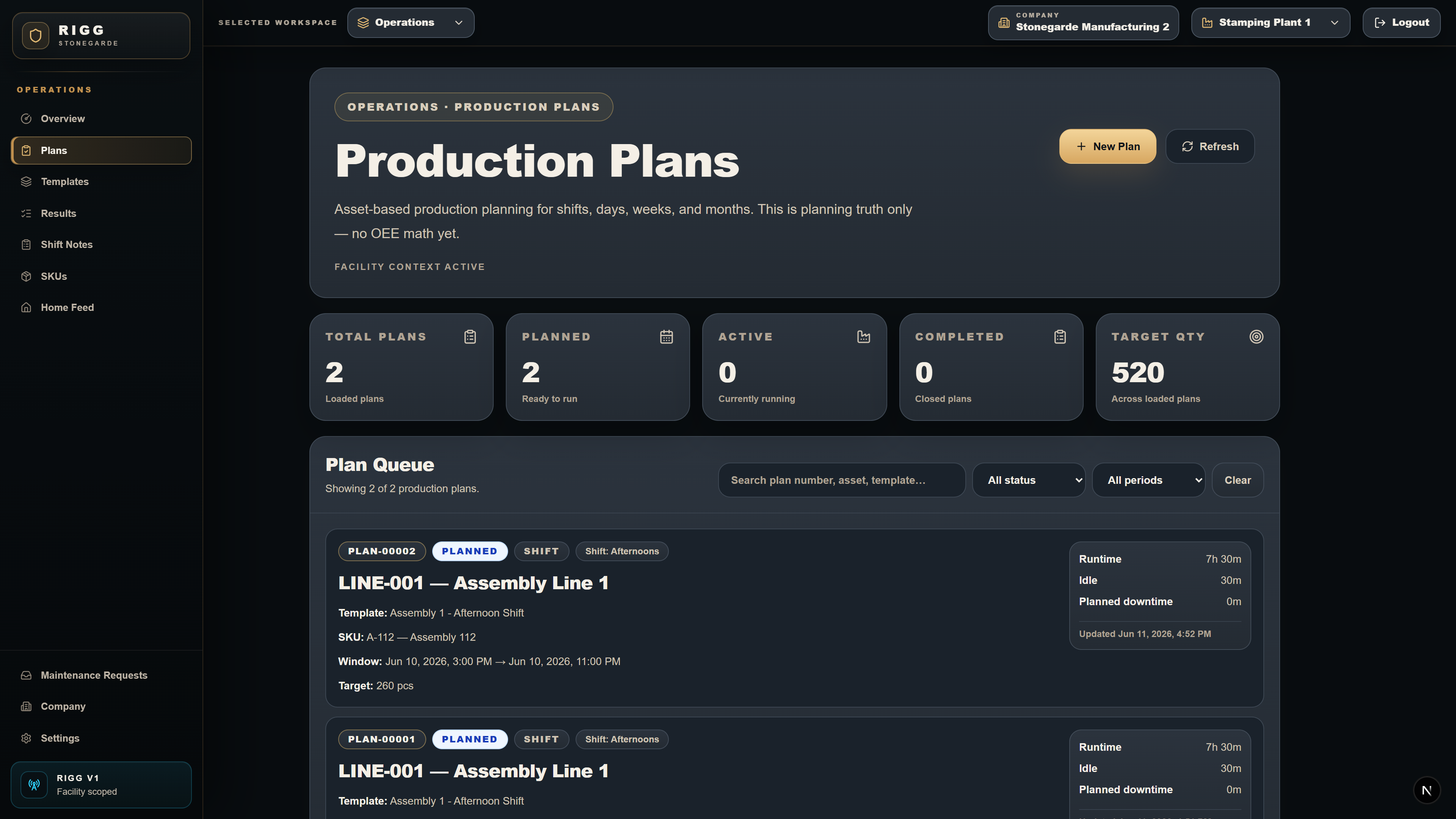Click the layers icon in Operations workspace selector

pos(363,23)
